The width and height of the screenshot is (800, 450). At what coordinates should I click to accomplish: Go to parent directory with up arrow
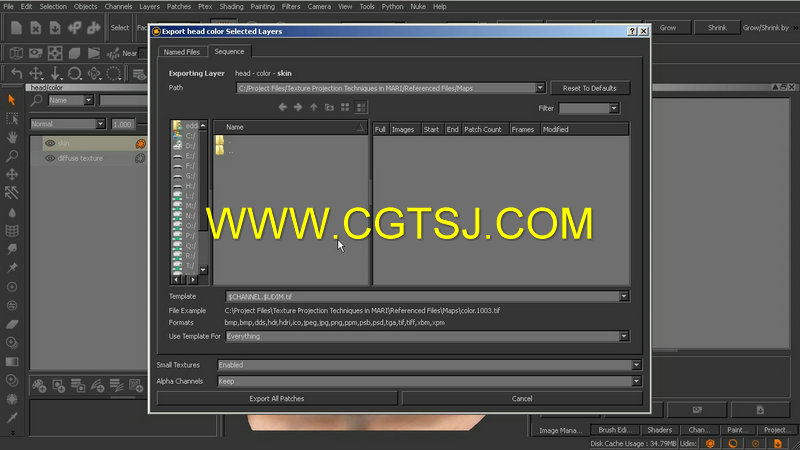(314, 107)
